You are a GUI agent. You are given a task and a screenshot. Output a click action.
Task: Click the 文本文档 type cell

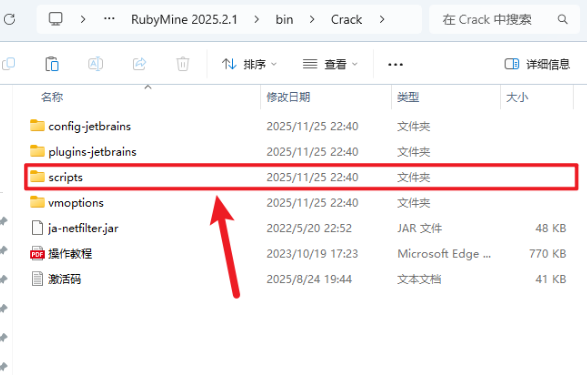click(x=419, y=279)
